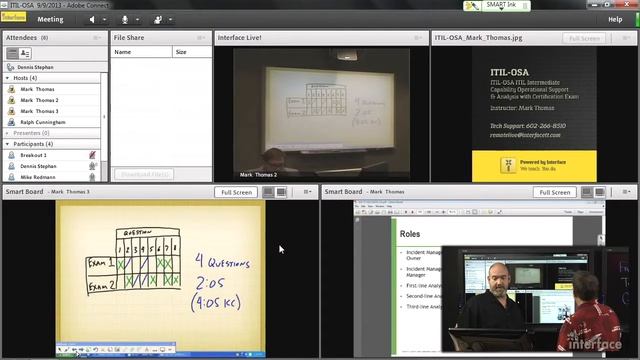Select scale-to-fit view on Mark Thomas 3 board
The width and height of the screenshot is (640, 360).
[268, 192]
